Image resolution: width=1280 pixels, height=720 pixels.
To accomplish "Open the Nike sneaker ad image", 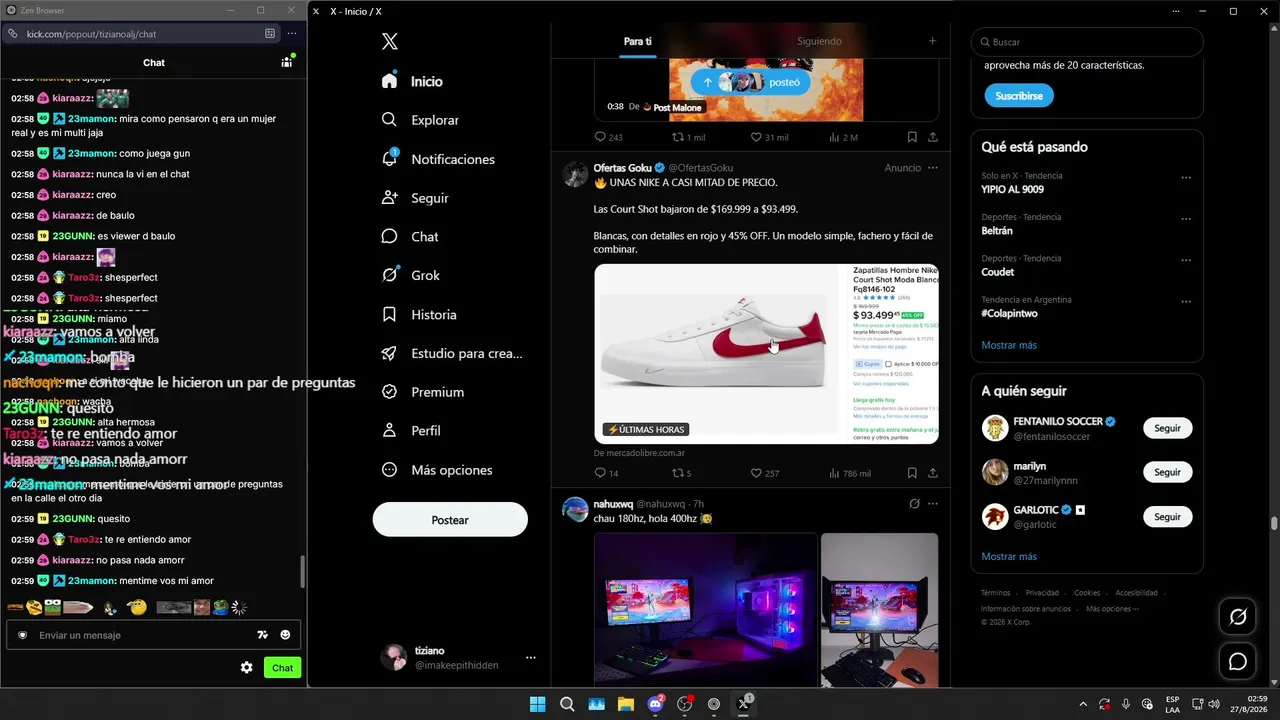I will click(x=766, y=353).
